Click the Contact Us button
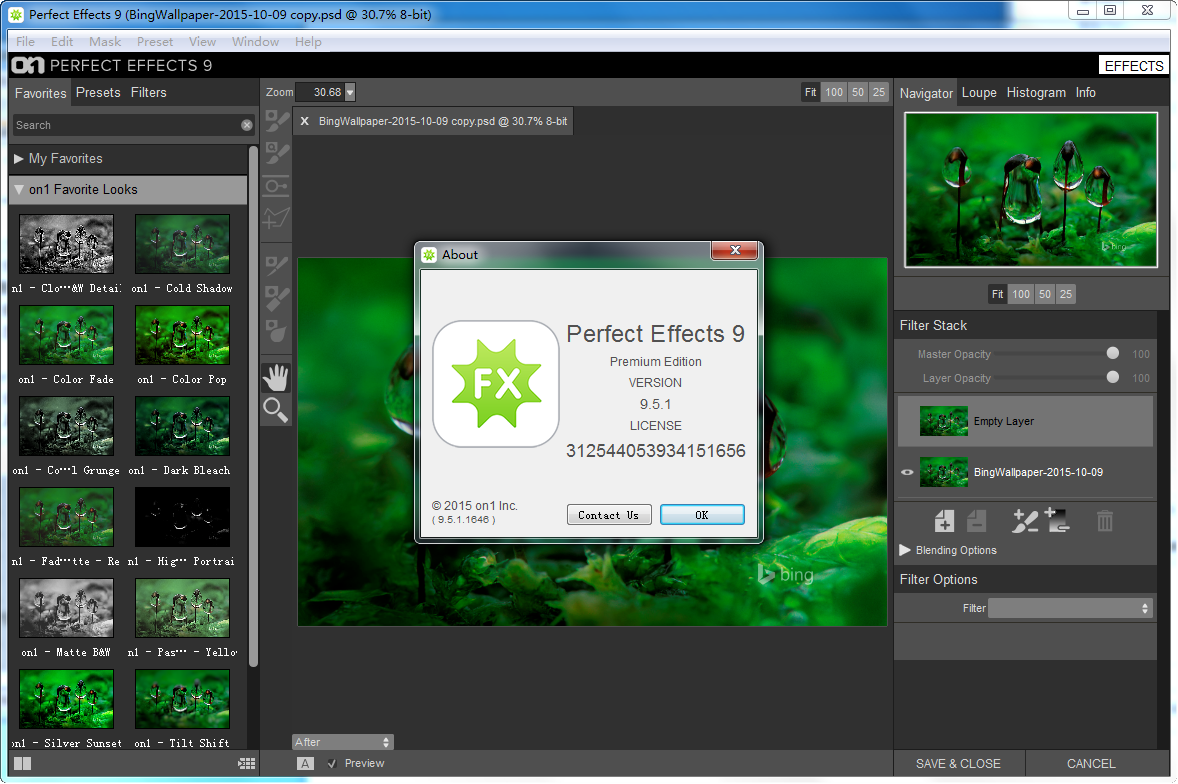The image size is (1178, 784). click(x=609, y=515)
